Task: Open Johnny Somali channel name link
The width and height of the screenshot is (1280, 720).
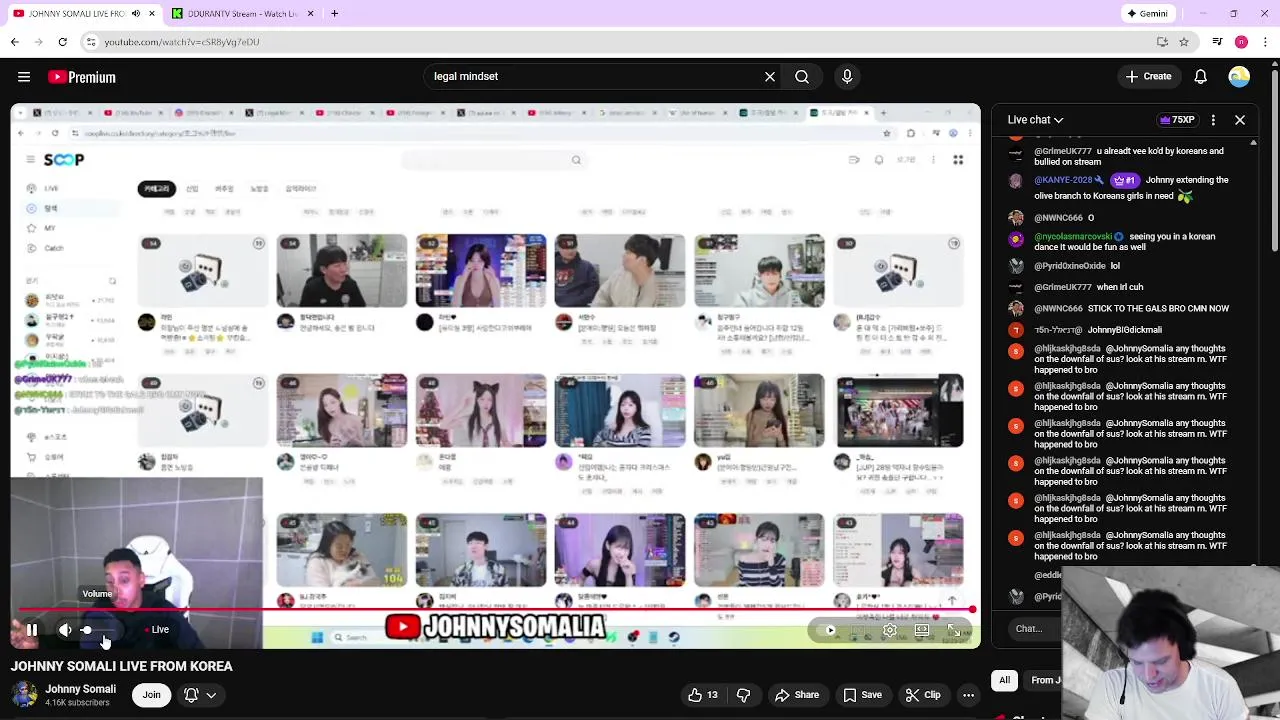Action: click(80, 689)
